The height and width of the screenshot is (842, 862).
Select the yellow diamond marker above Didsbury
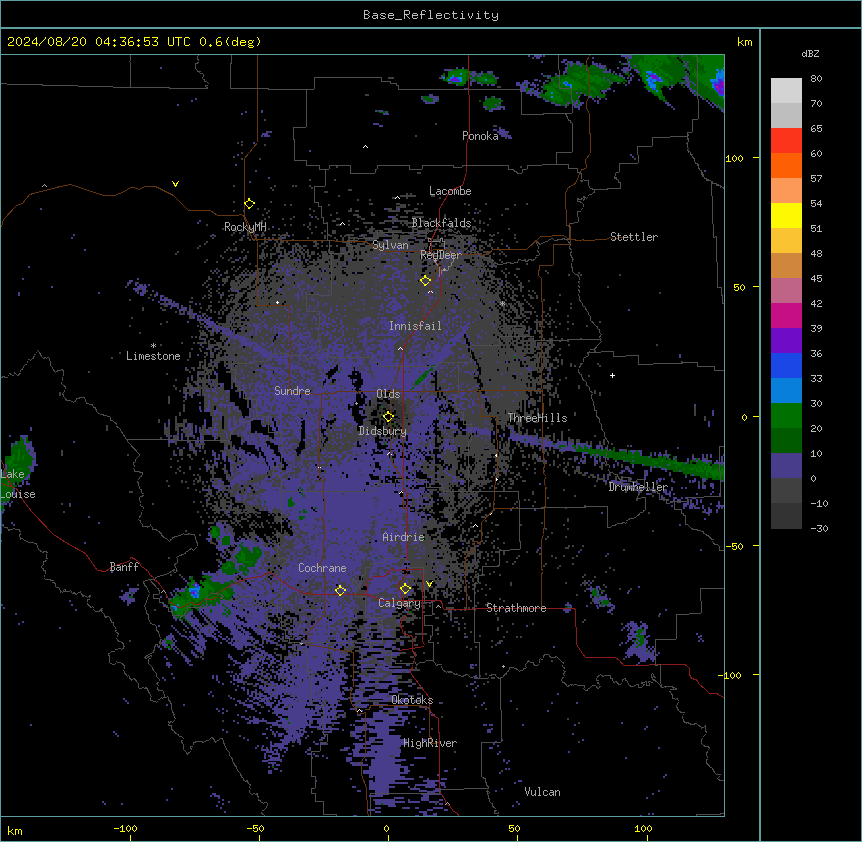[x=389, y=416]
